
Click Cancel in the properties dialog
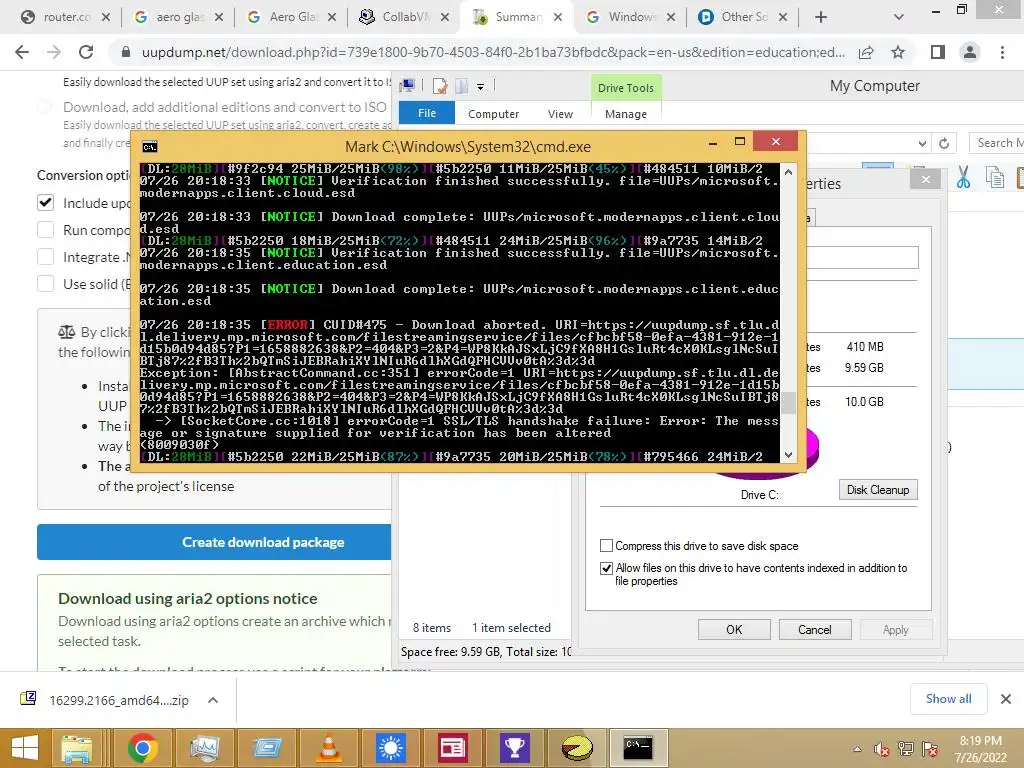814,630
